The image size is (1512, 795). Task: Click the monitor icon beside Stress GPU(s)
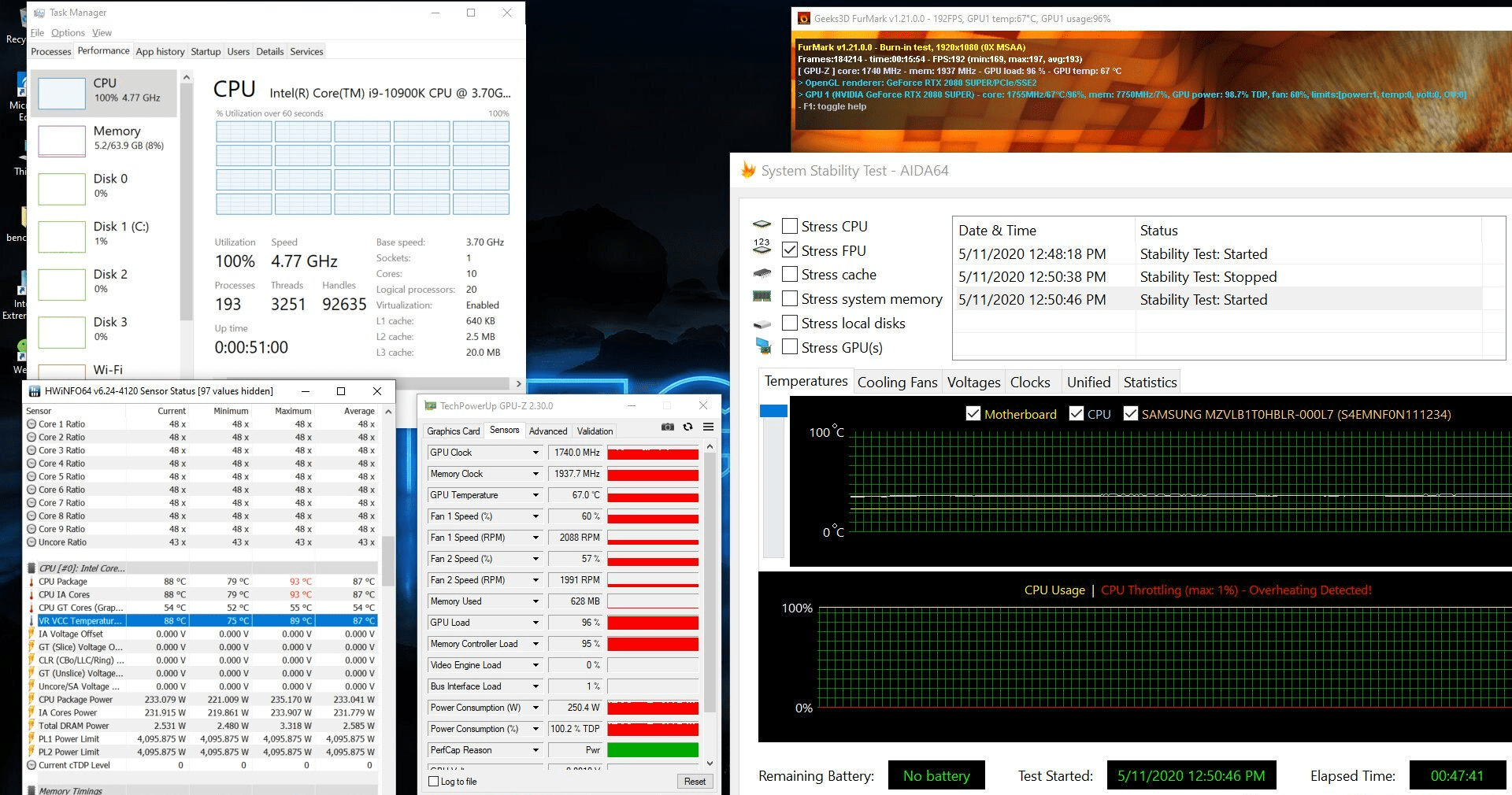pyautogui.click(x=762, y=346)
